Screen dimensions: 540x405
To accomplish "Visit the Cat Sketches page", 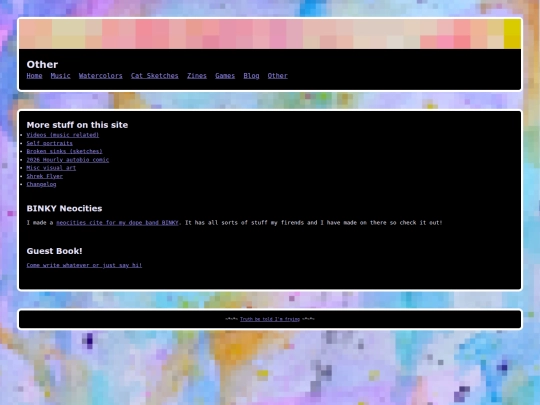I will pyautogui.click(x=155, y=76).
